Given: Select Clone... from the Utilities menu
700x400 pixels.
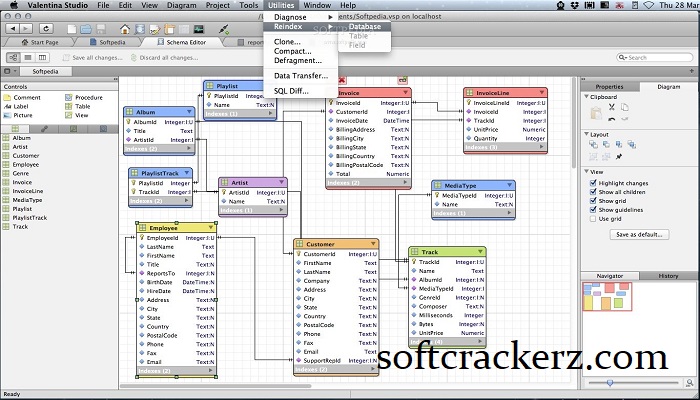Looking at the screenshot, I should 287,42.
